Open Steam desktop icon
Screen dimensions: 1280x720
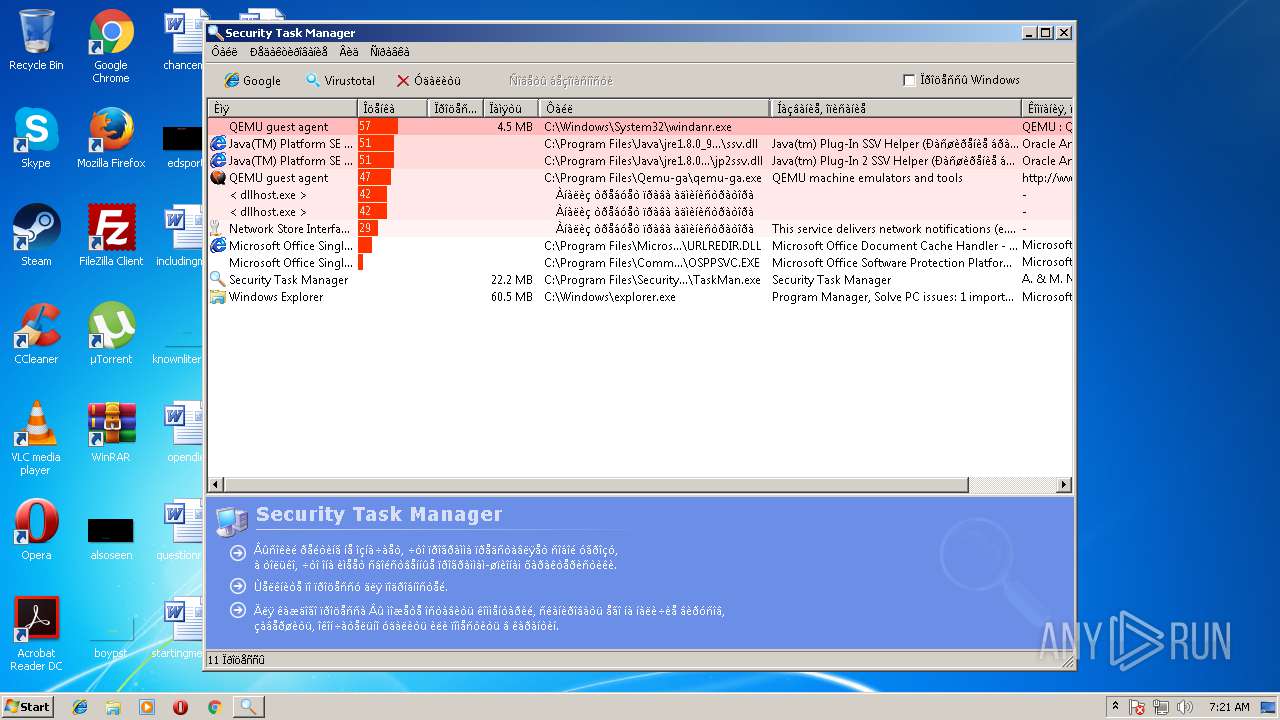pos(36,236)
